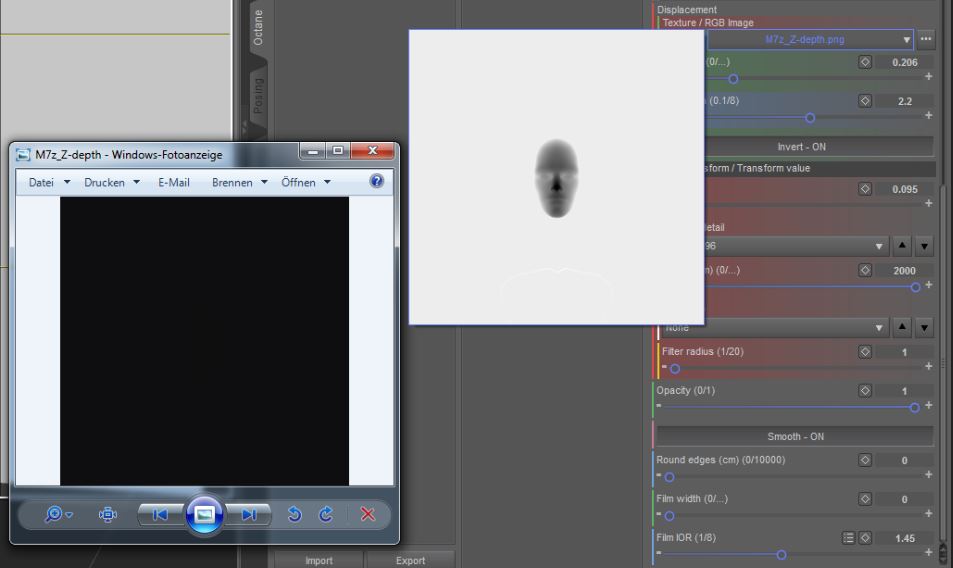Click the Texture / RGB Image label
953x568 pixels.
pos(708,22)
